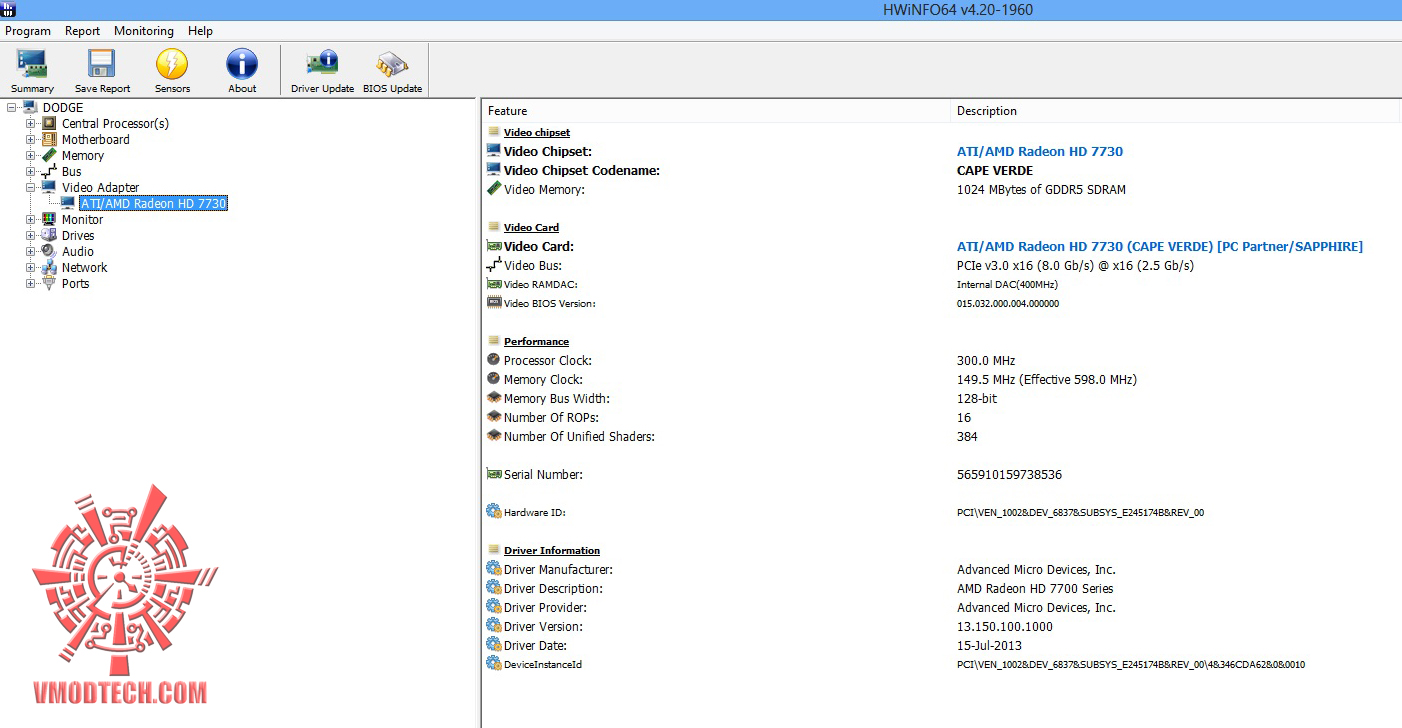1402x728 pixels.
Task: Select Network in the device tree
Action: pos(85,268)
